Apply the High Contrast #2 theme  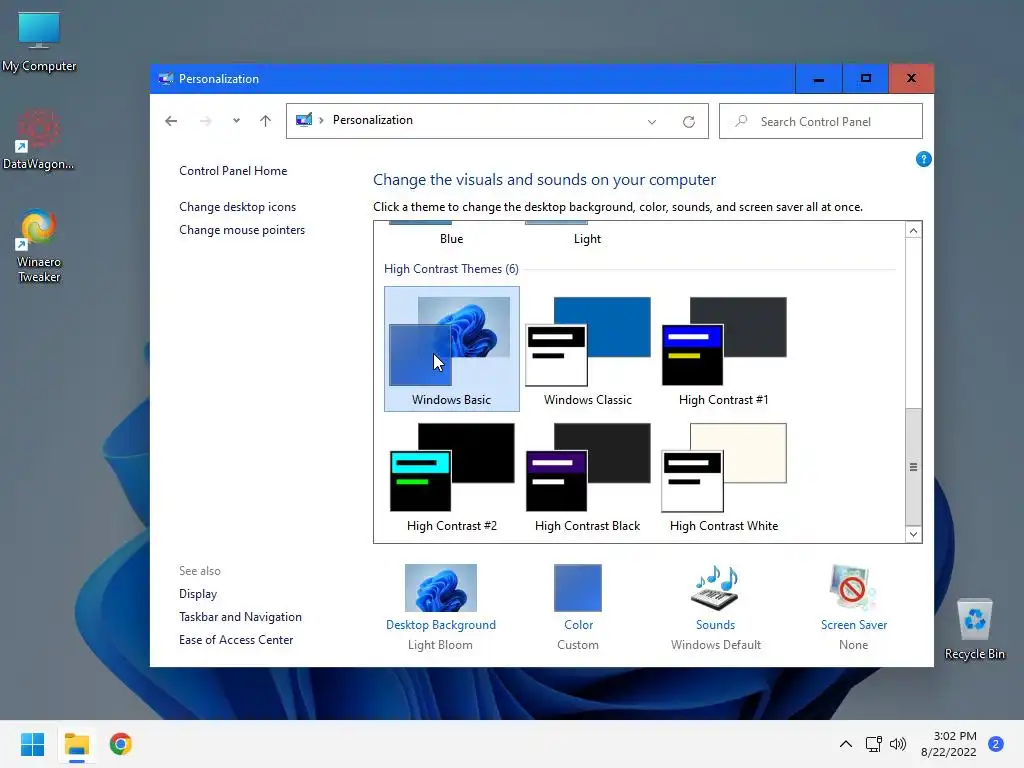coord(451,477)
